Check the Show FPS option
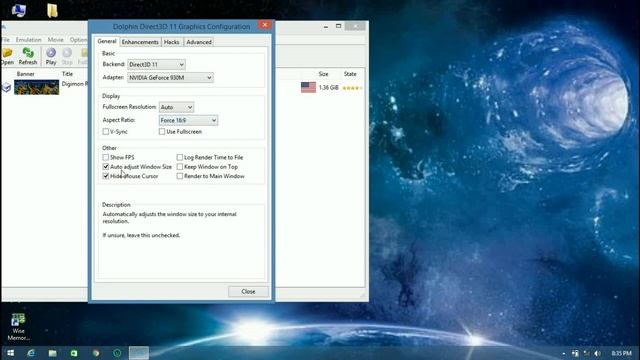Image resolution: width=640 pixels, height=360 pixels. (106, 157)
